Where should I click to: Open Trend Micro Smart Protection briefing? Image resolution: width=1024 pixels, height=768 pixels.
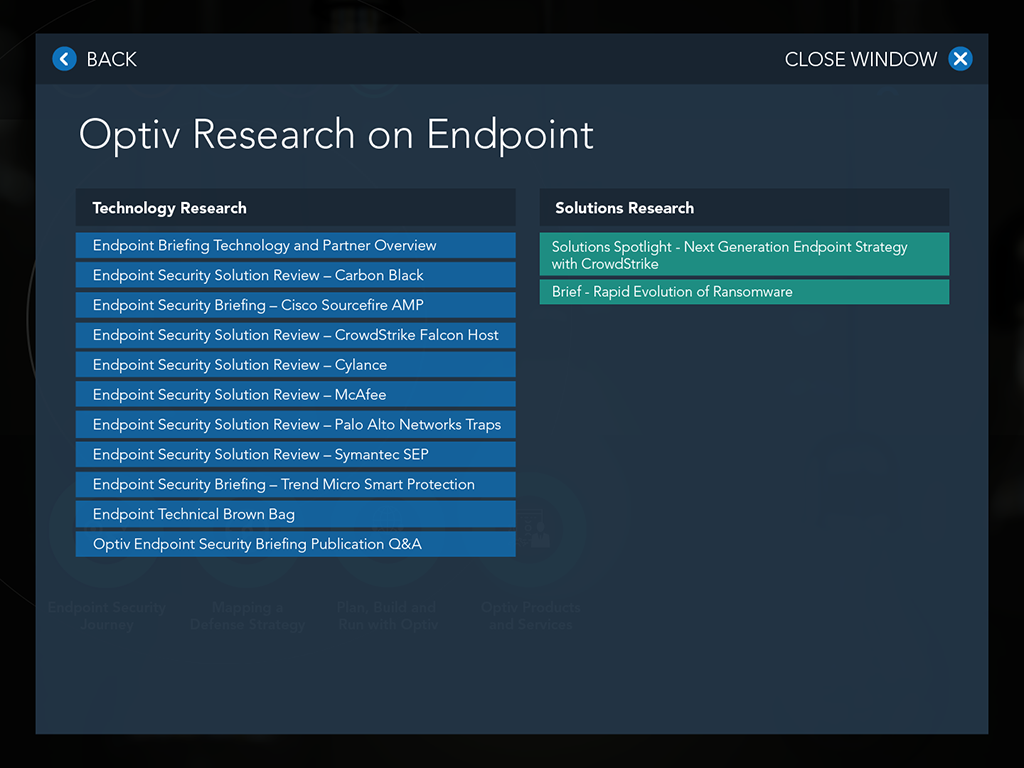coord(295,485)
